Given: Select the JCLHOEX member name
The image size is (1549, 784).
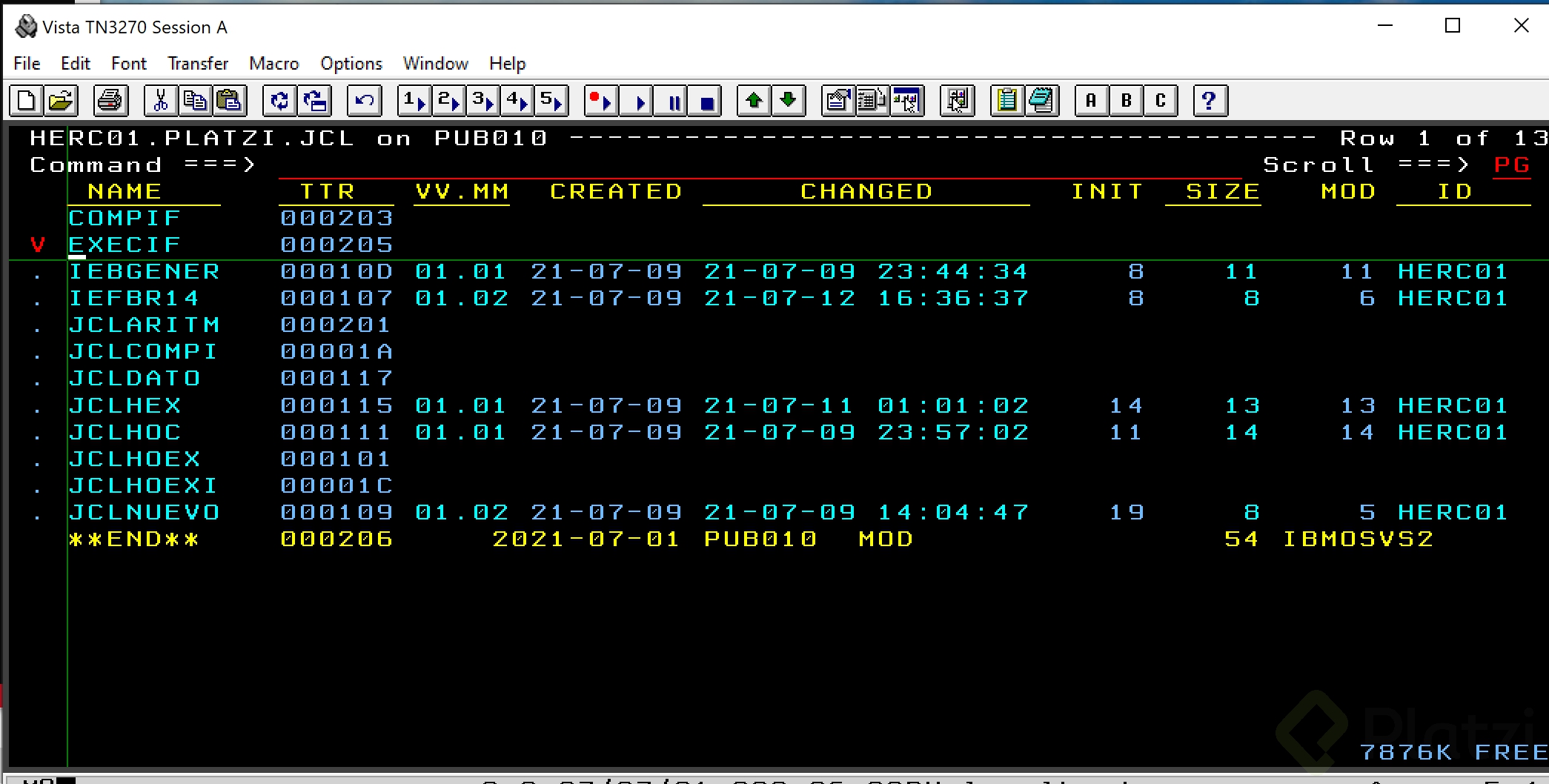Looking at the screenshot, I should click(134, 459).
